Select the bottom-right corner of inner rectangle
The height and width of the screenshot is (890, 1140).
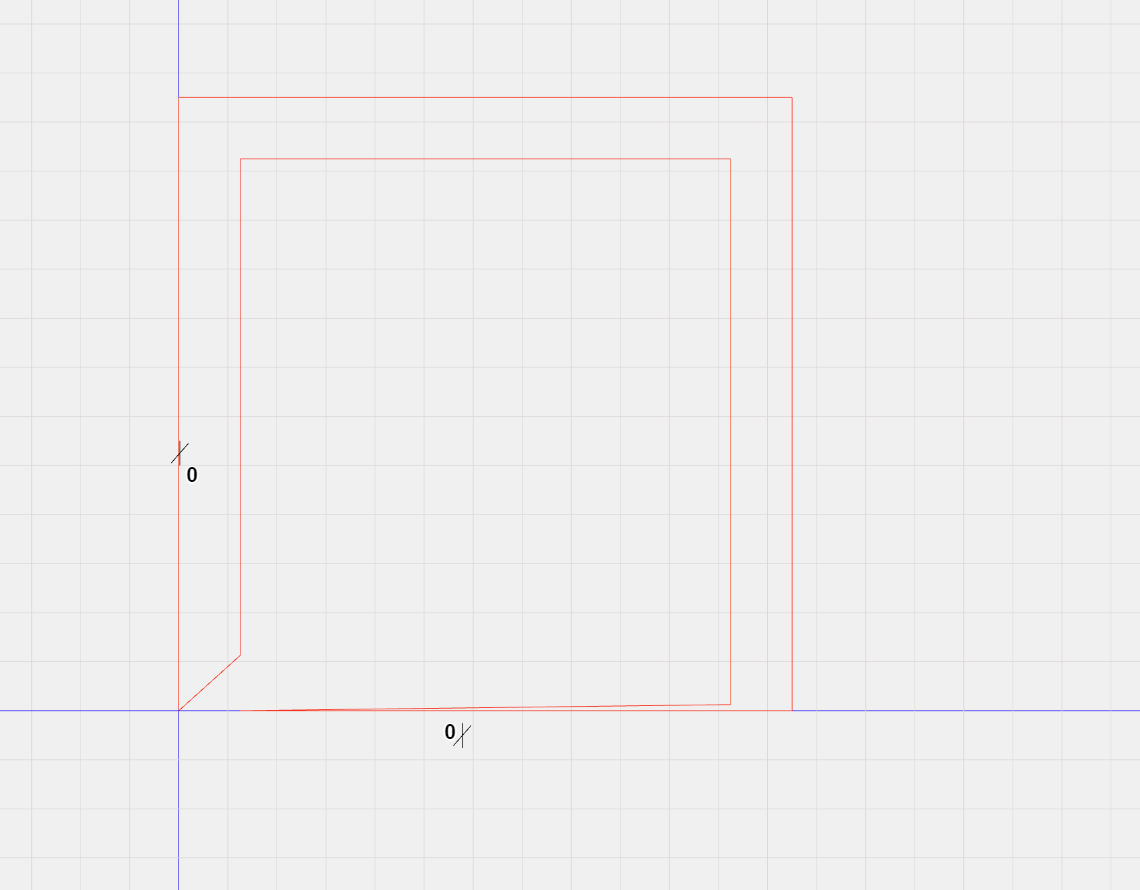click(x=730, y=703)
